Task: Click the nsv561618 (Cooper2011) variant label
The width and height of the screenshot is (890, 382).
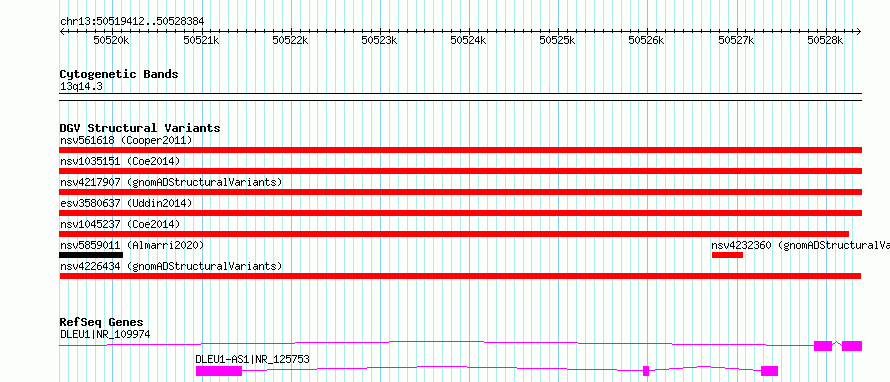Action: point(126,140)
